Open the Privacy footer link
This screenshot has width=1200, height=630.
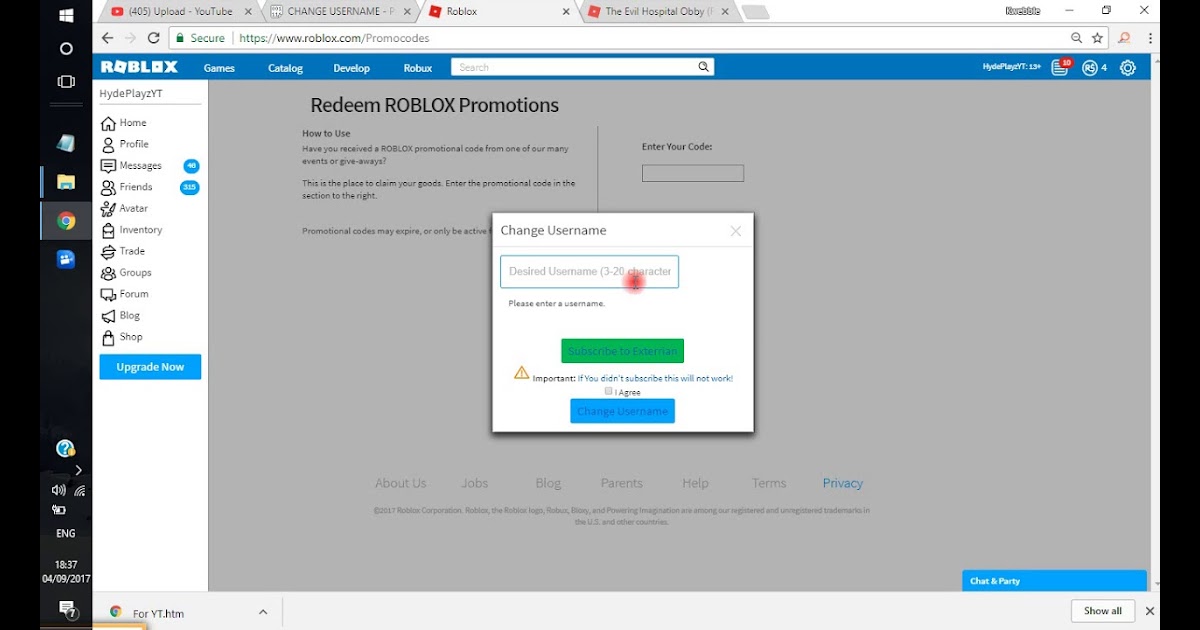pyautogui.click(x=842, y=483)
